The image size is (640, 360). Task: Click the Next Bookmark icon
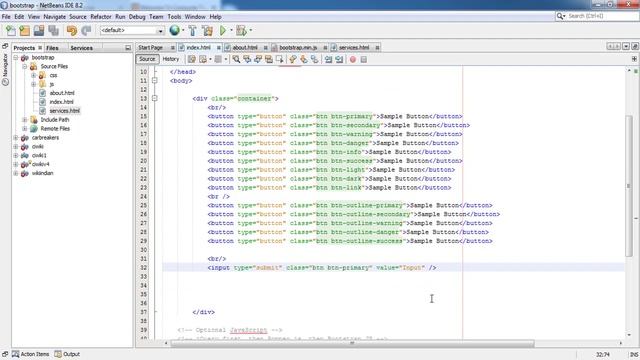(x=304, y=59)
